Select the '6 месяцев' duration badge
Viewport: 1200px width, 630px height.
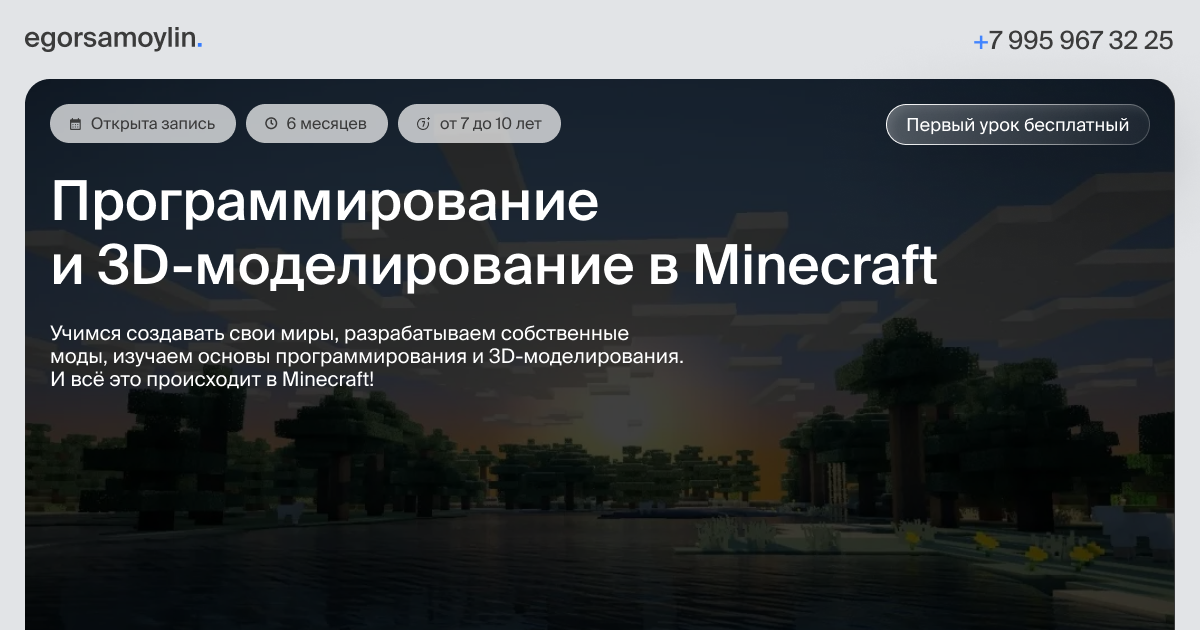[316, 124]
